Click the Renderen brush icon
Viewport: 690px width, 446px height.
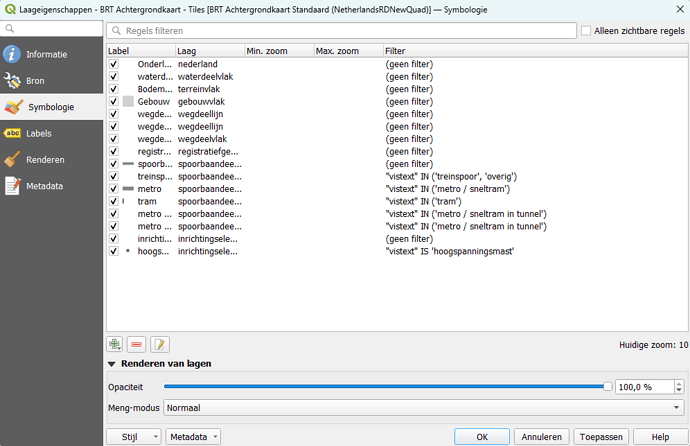pos(12,159)
